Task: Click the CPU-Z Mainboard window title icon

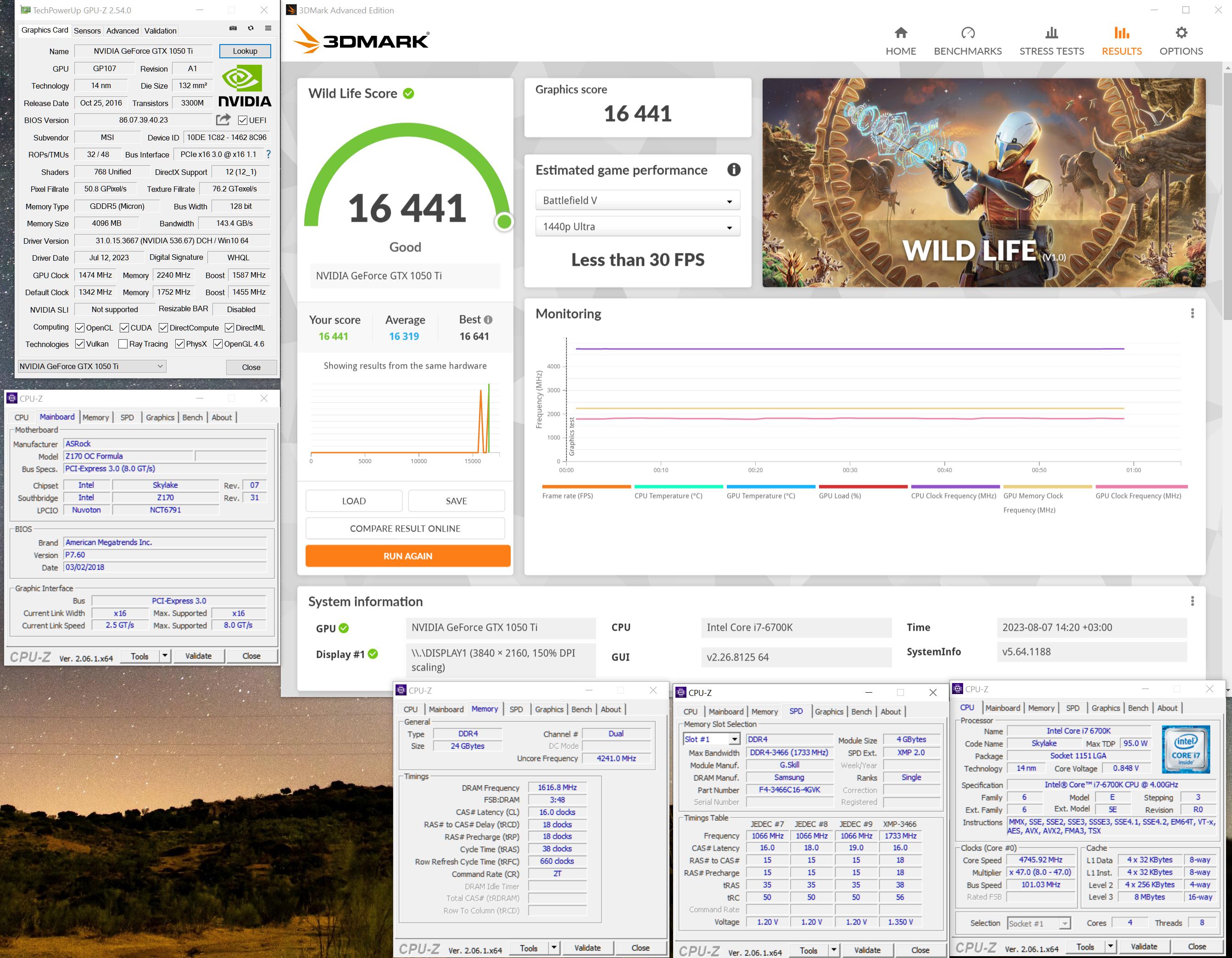Action: (x=12, y=398)
